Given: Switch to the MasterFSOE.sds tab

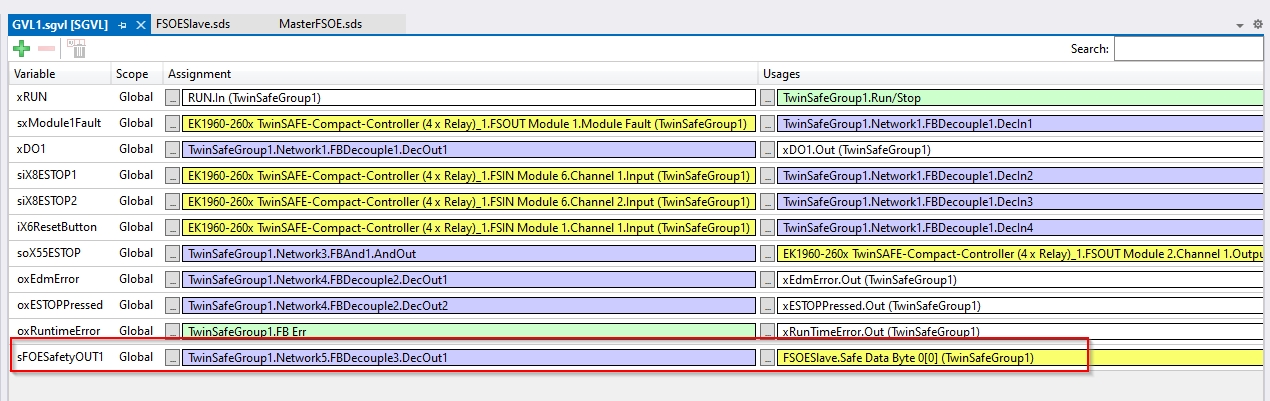Looking at the screenshot, I should 320,24.
